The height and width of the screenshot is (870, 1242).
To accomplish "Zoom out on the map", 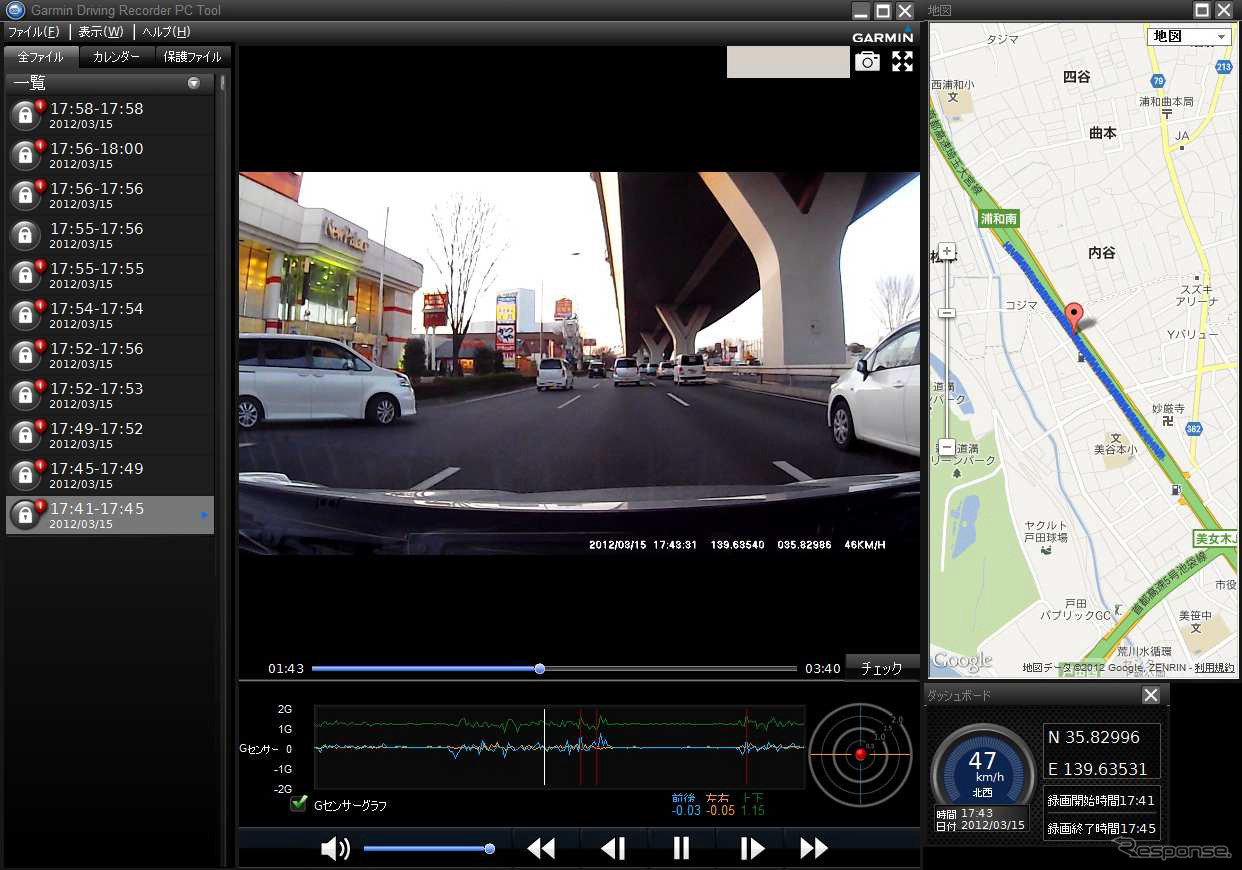I will point(947,447).
